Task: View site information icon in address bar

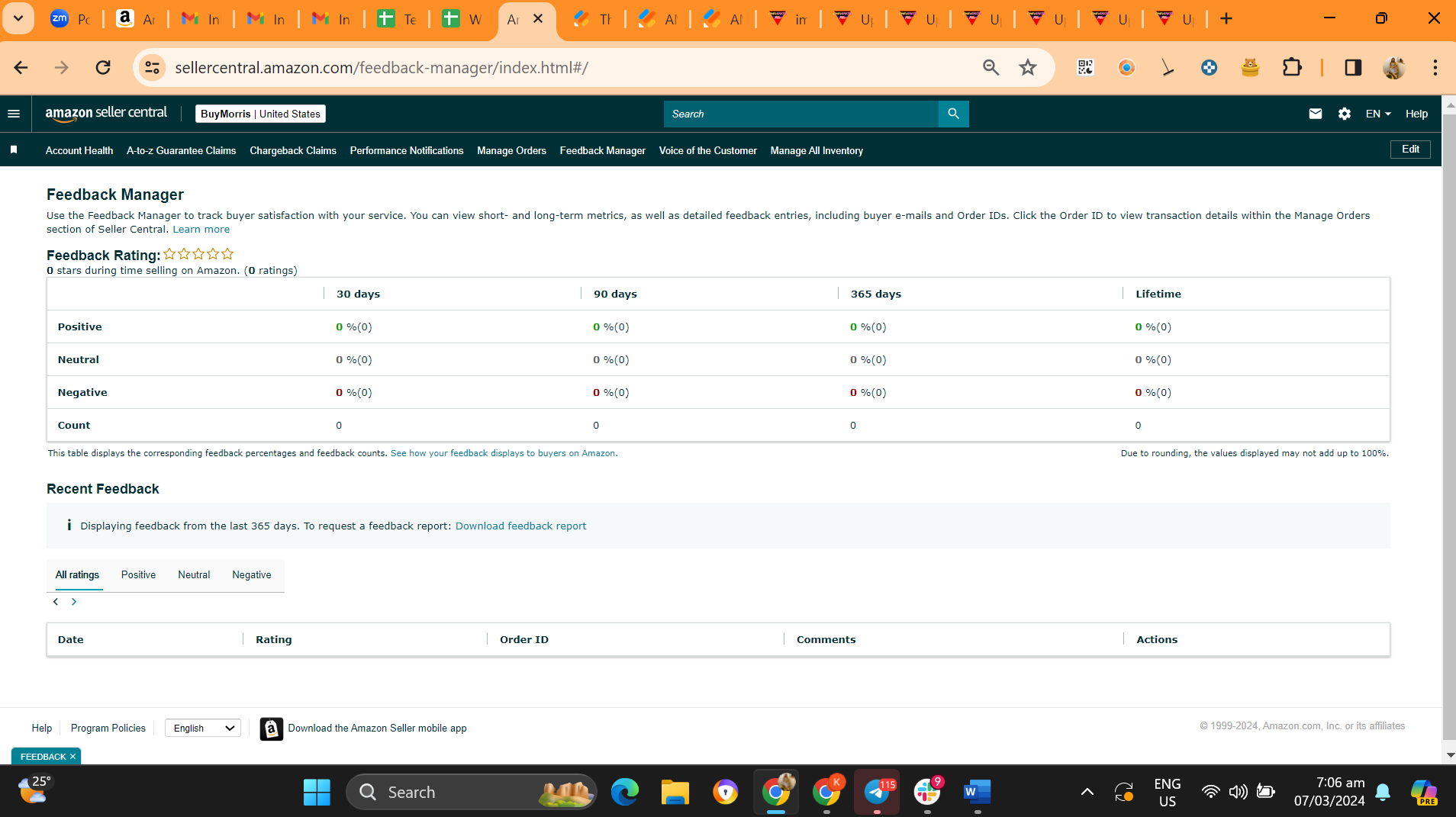Action: 152,68
